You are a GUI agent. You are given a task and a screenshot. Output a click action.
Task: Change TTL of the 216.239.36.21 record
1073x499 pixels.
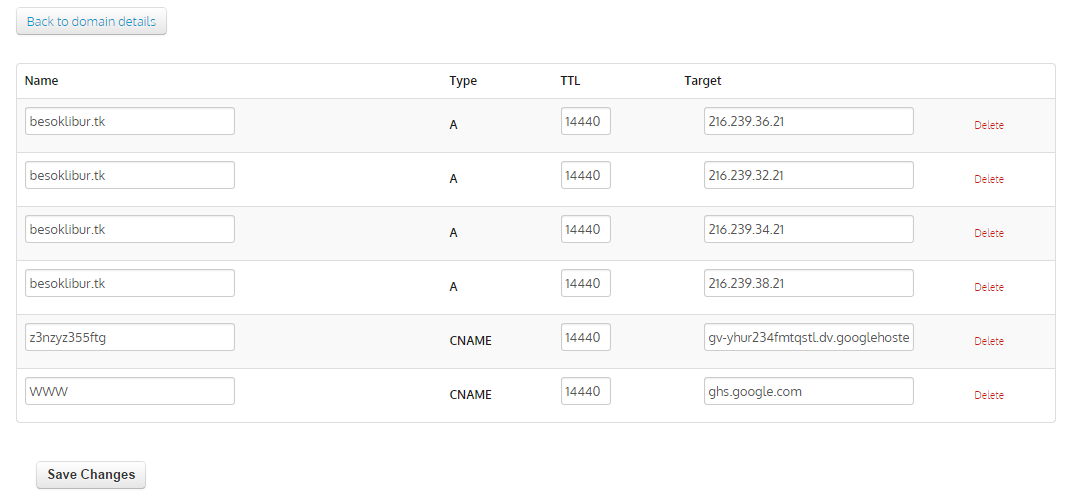pos(585,121)
